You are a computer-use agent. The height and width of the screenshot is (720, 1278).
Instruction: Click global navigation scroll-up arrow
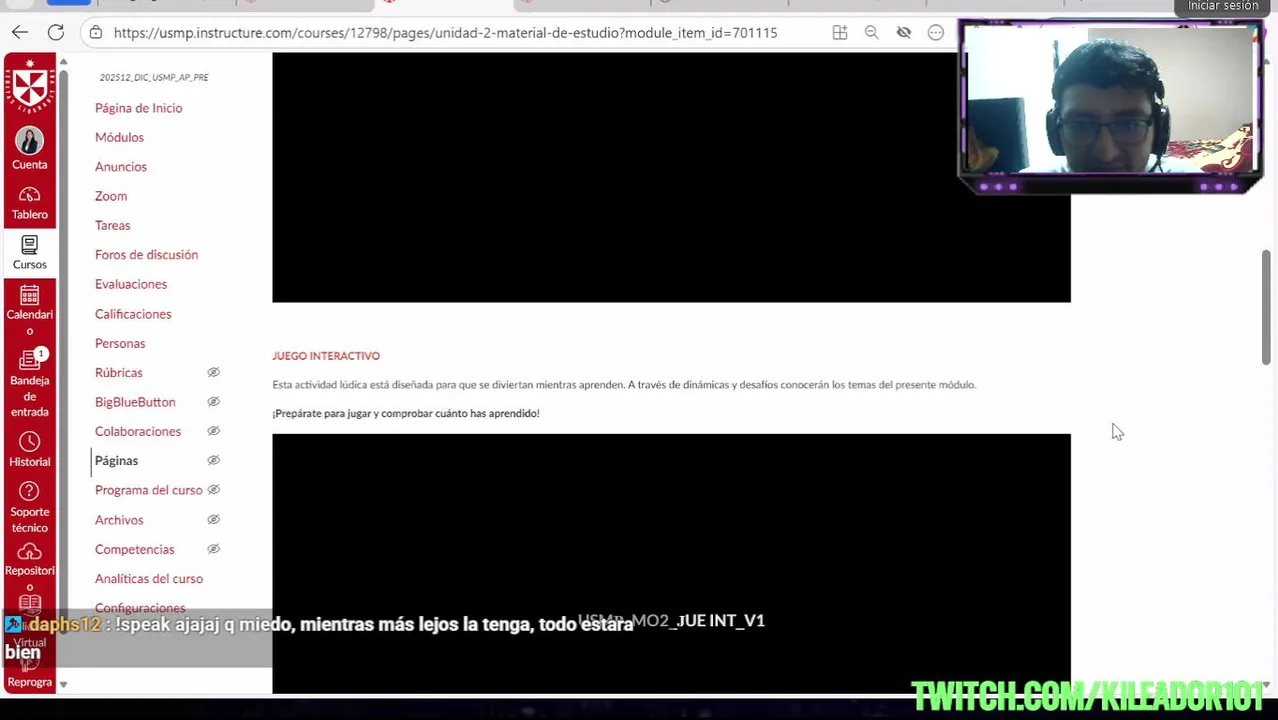click(63, 63)
